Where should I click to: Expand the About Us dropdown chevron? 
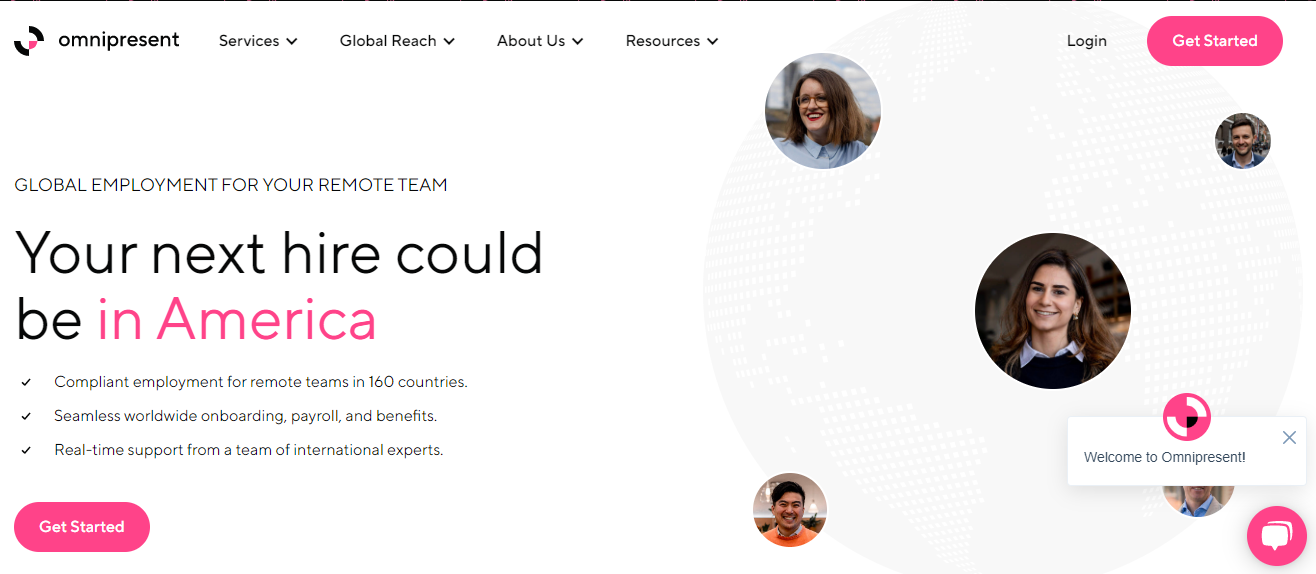click(578, 41)
